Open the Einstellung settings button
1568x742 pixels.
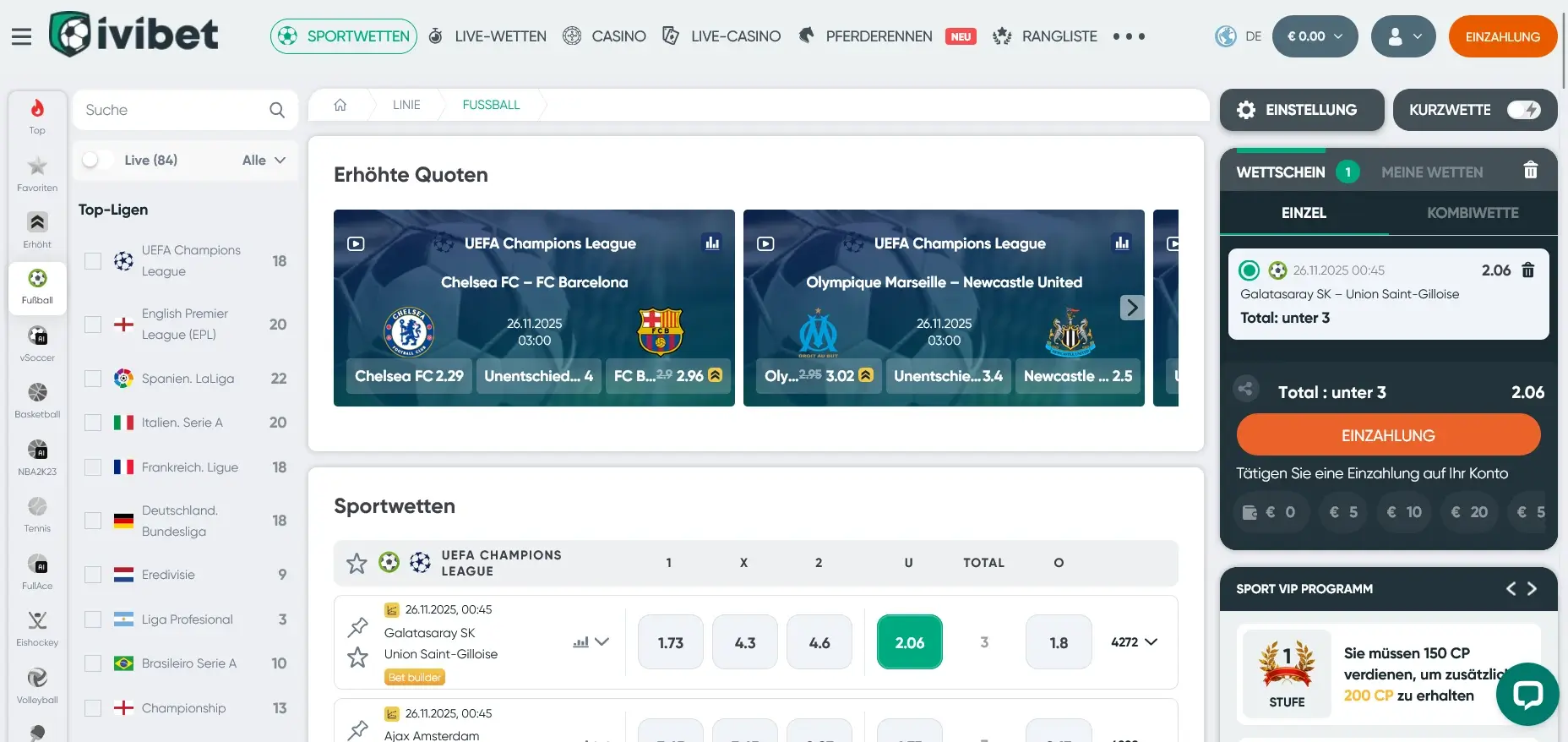[1302, 110]
